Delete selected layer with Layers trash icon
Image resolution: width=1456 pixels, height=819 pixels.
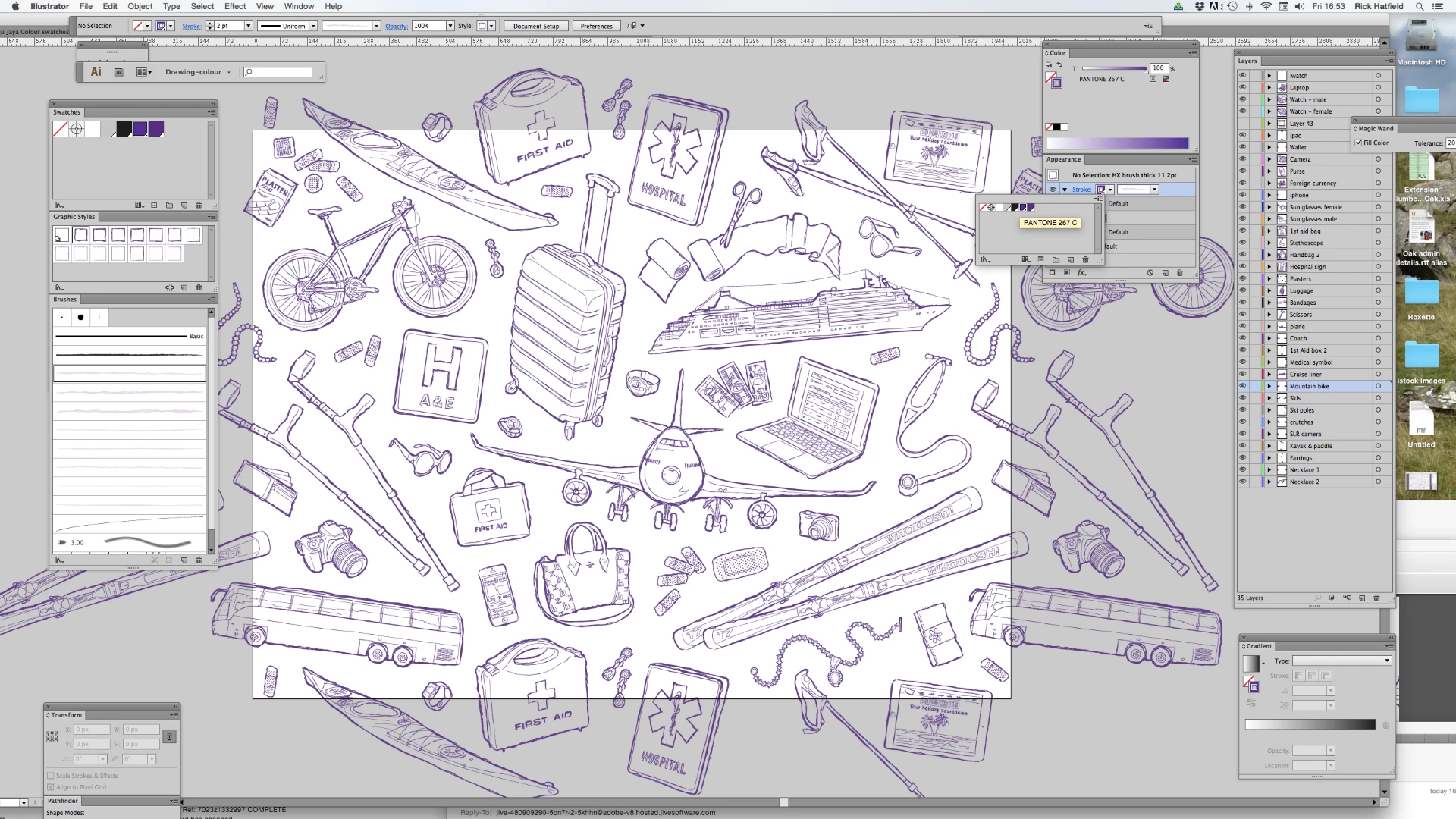(1376, 598)
